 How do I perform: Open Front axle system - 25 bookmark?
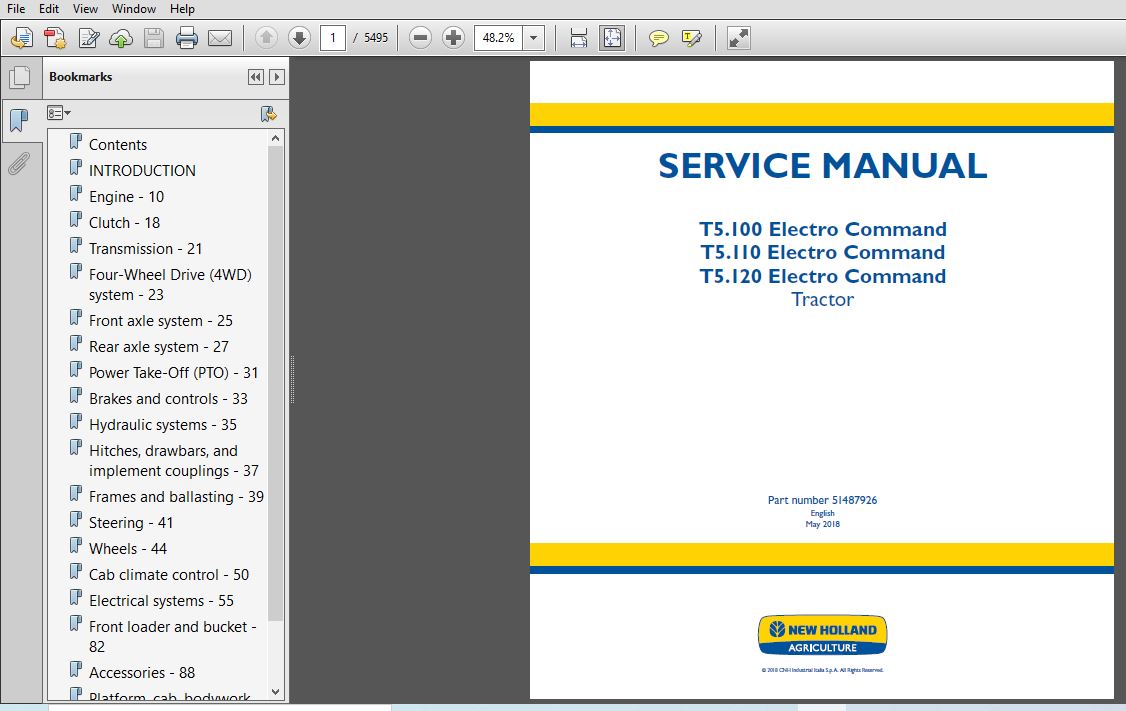point(161,320)
